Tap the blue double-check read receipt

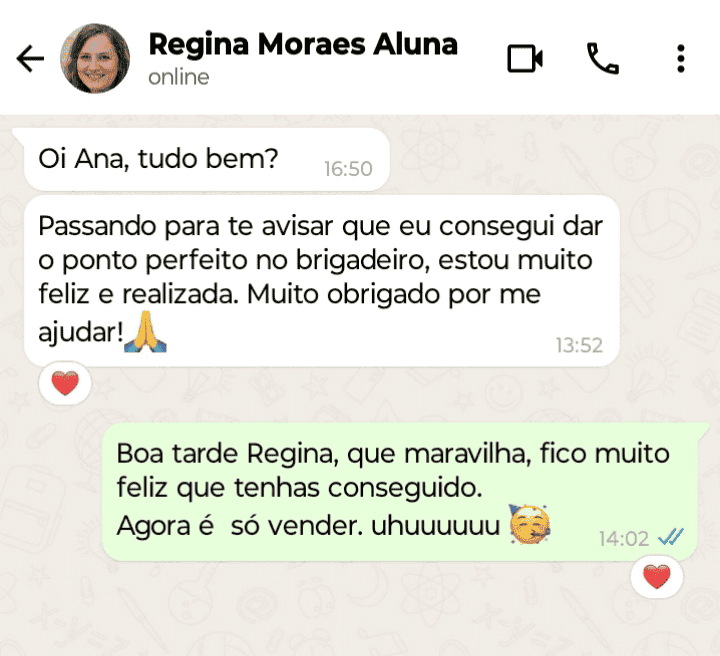tap(671, 536)
